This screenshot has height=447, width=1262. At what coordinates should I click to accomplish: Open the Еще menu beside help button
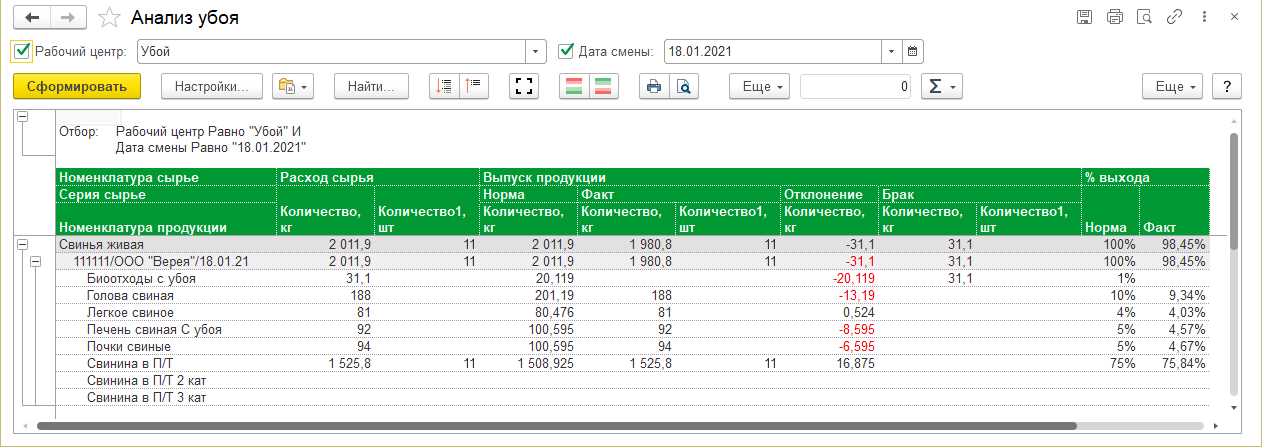1174,87
